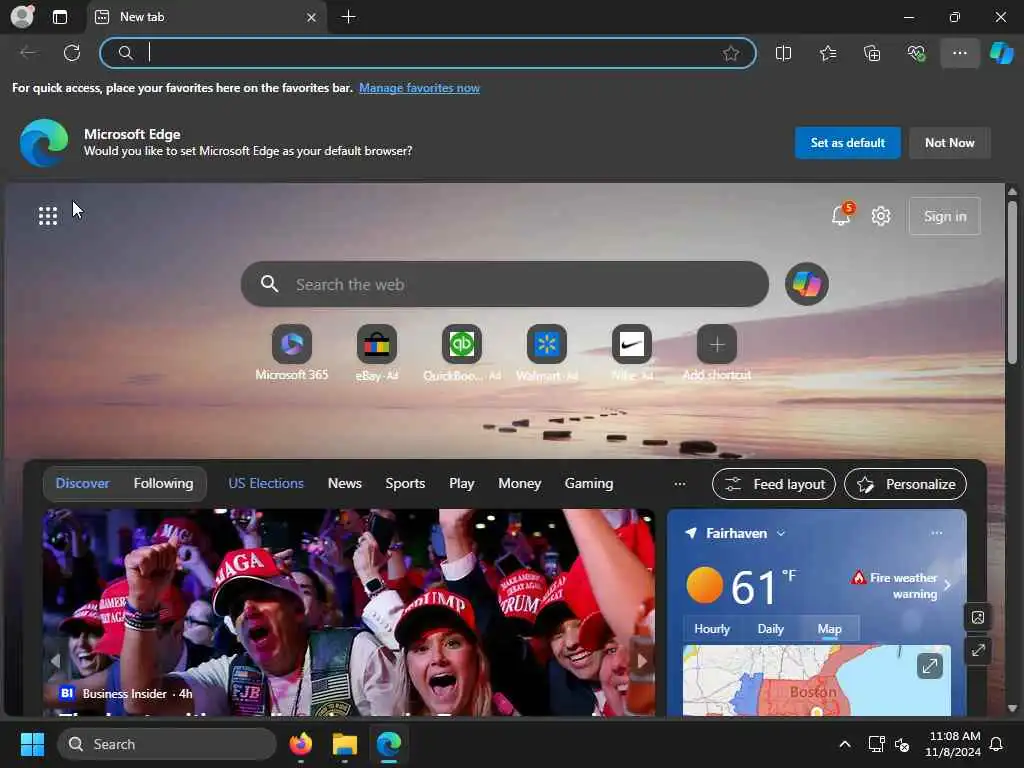Viewport: 1024px width, 768px height.
Task: Expand the weather map view
Action: click(x=929, y=666)
